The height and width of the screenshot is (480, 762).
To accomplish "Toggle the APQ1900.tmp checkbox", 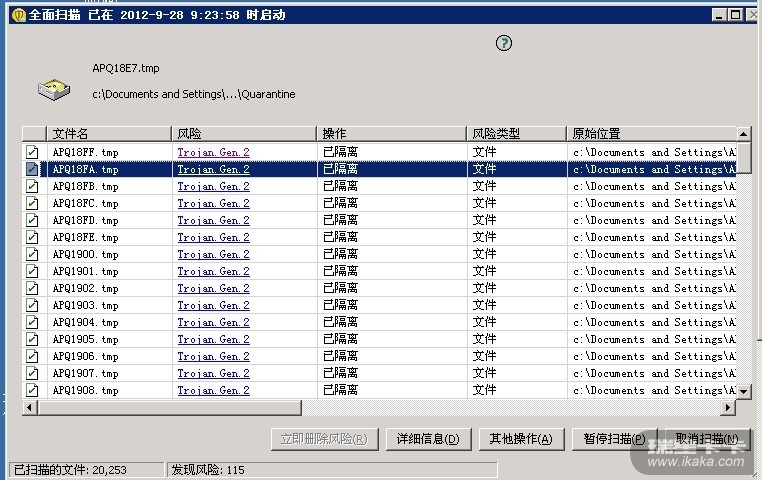I will (32, 255).
